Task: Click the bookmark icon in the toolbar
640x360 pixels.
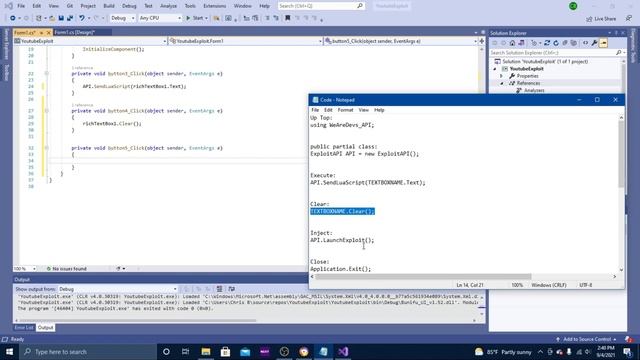Action: click(x=287, y=18)
